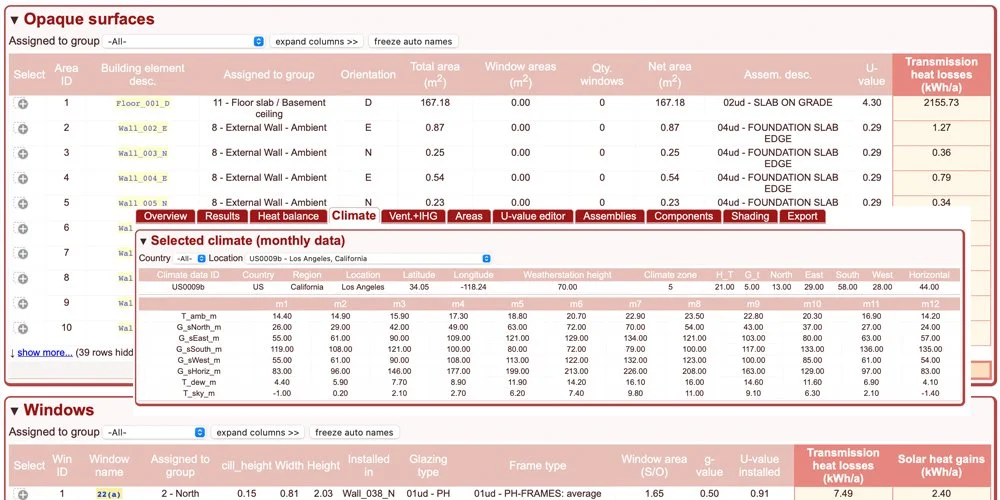The image size is (1000, 500).
Task: Click the -118.24 longitude value
Action: (473, 287)
